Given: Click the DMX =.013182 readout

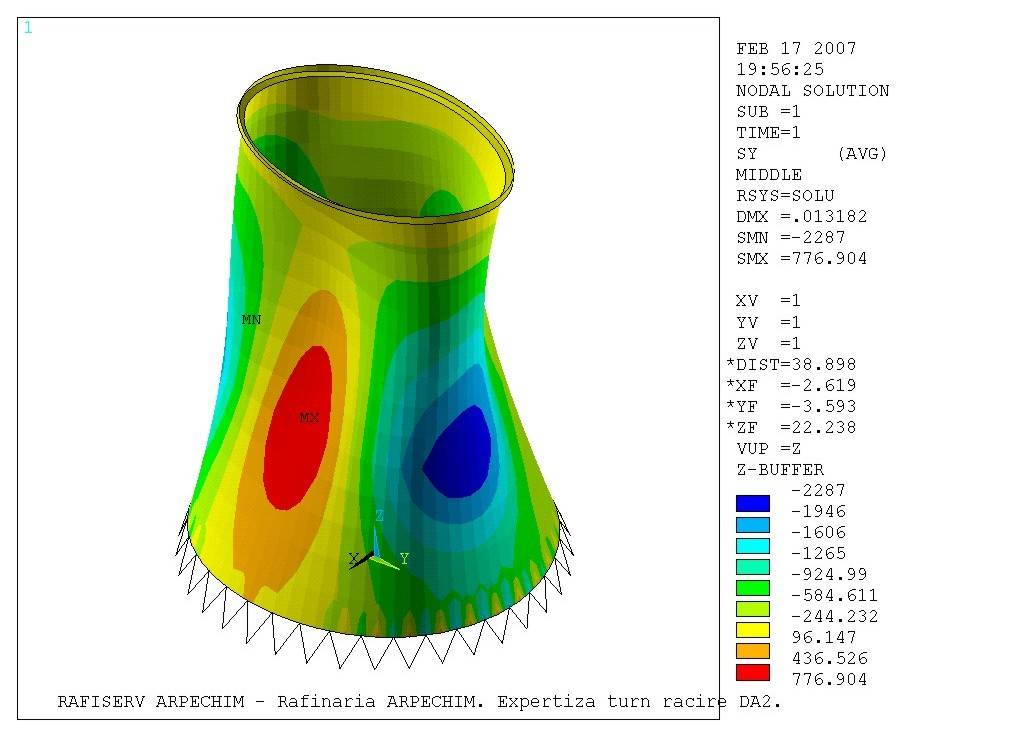Looking at the screenshot, I should (801, 217).
